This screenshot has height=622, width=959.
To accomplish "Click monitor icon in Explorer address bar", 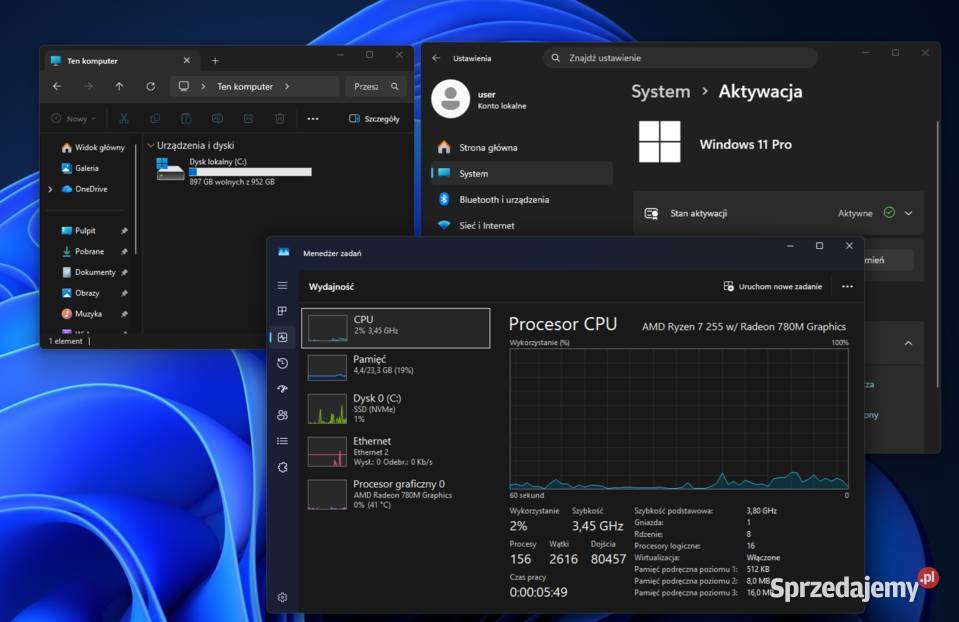I will [x=183, y=86].
